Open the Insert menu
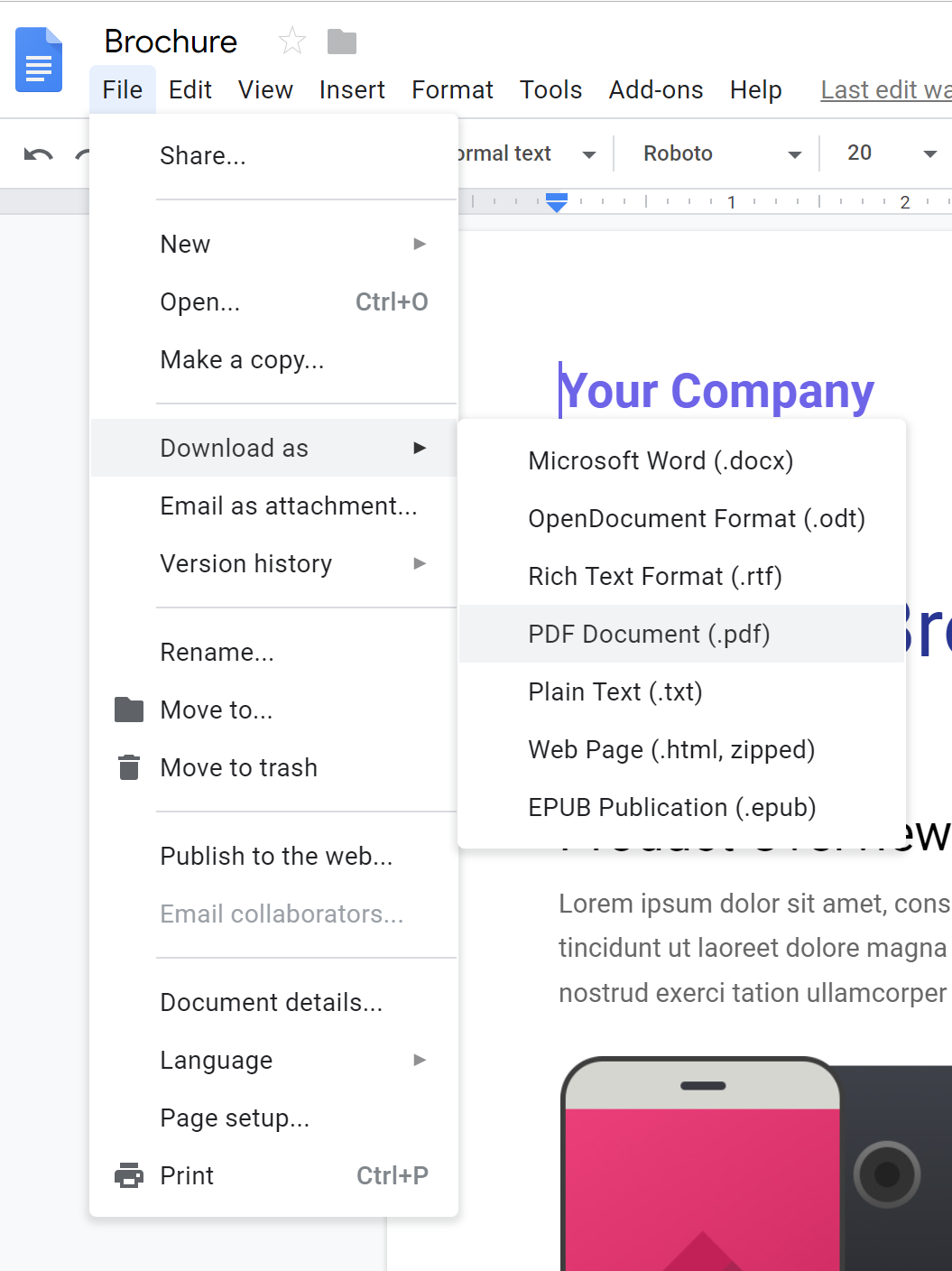This screenshot has width=952, height=1271. click(x=352, y=90)
